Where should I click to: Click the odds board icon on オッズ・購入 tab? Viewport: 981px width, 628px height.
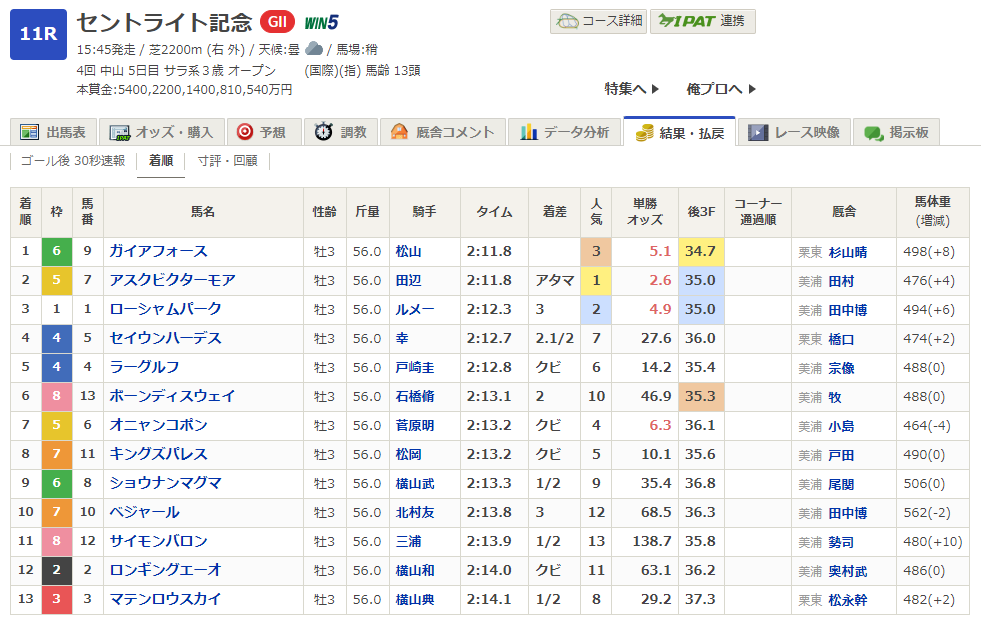click(120, 132)
